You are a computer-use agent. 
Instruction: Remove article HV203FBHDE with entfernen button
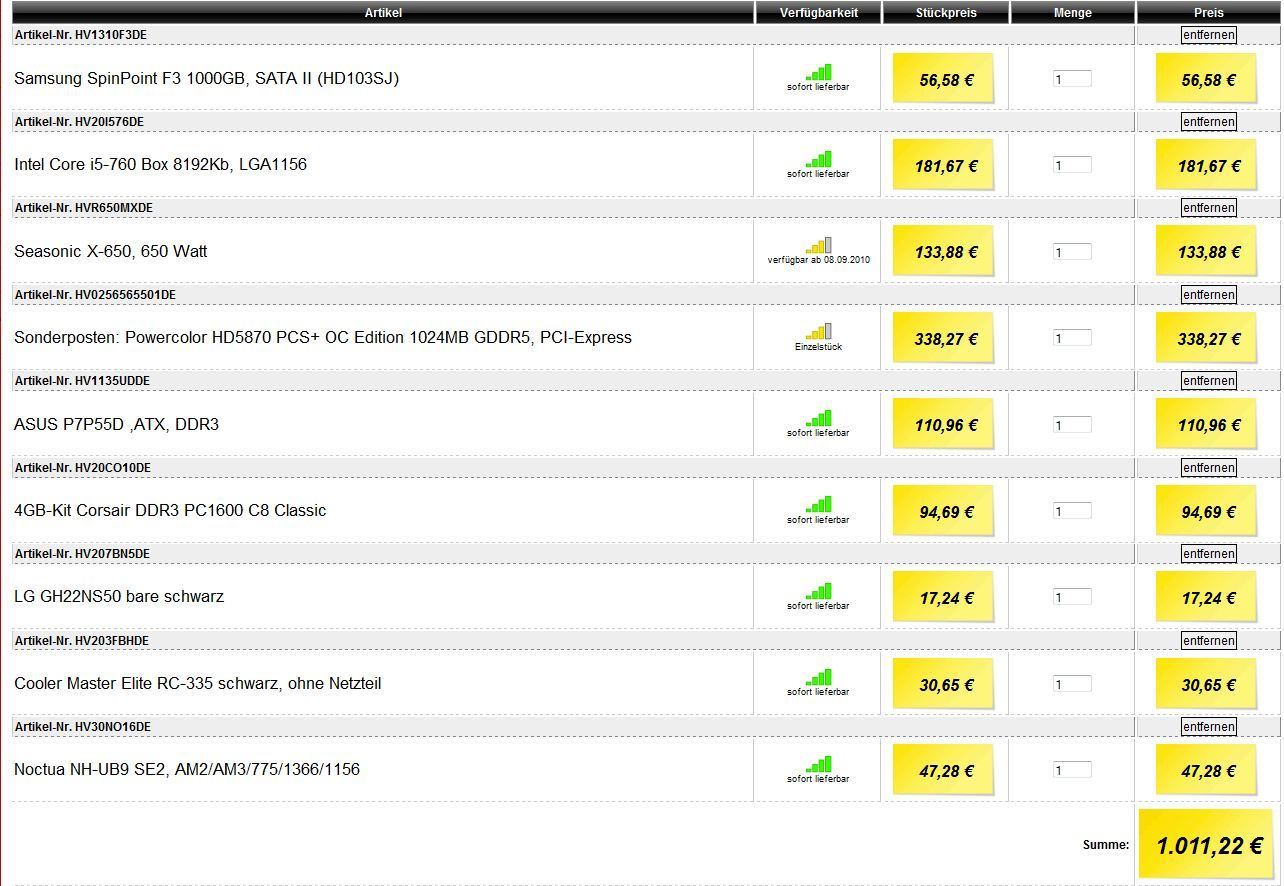tap(1208, 640)
